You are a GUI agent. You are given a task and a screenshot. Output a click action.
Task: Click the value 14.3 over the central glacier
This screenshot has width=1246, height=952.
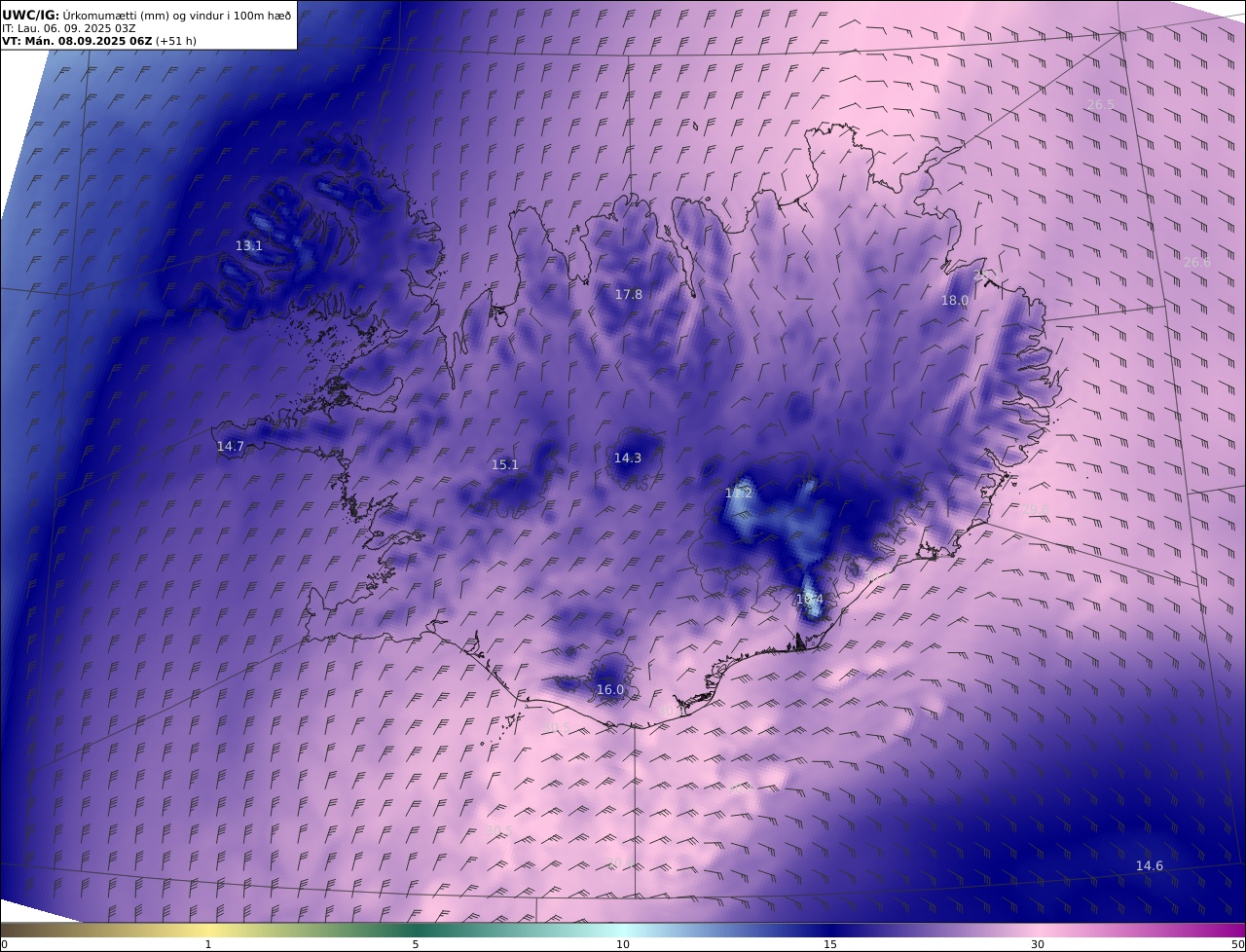tap(628, 458)
